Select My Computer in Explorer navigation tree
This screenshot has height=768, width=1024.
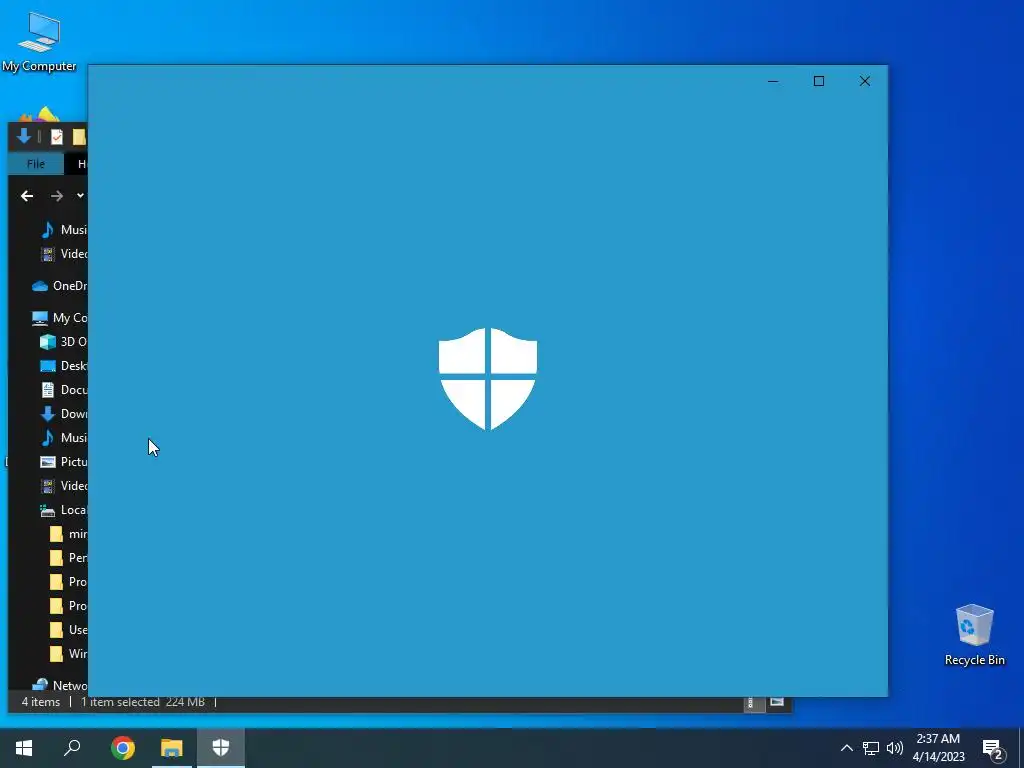(x=59, y=317)
